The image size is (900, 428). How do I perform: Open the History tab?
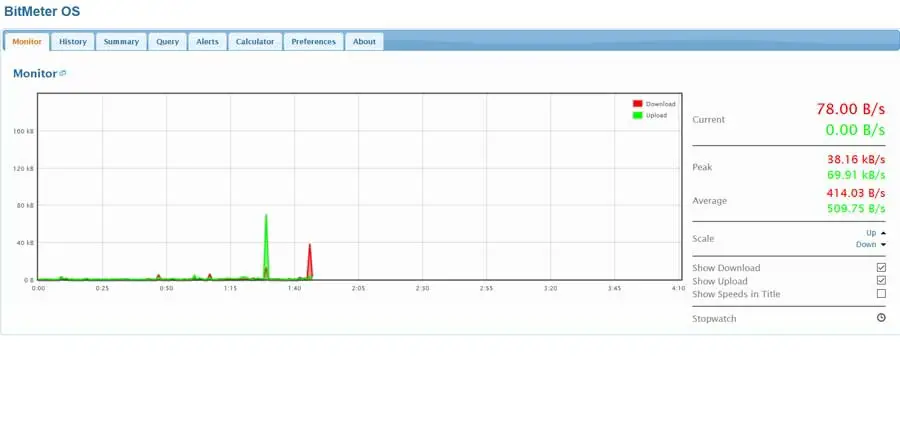pos(73,41)
